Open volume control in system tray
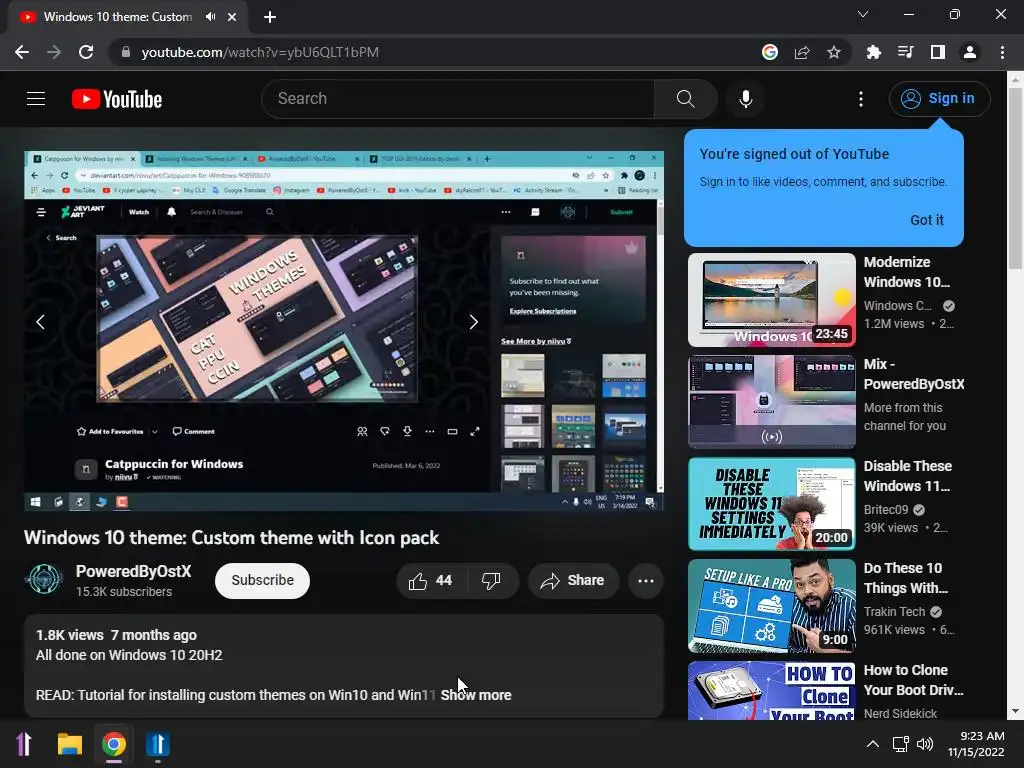 click(x=925, y=744)
